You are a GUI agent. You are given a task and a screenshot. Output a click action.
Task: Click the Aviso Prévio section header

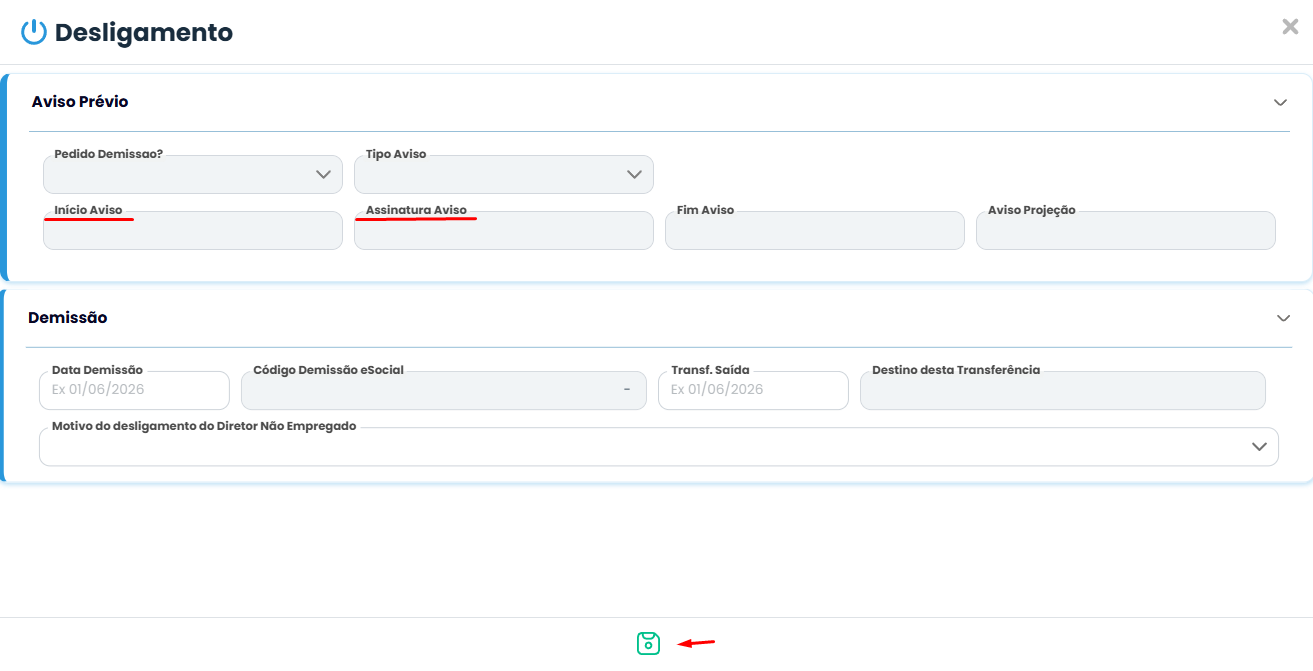point(80,102)
